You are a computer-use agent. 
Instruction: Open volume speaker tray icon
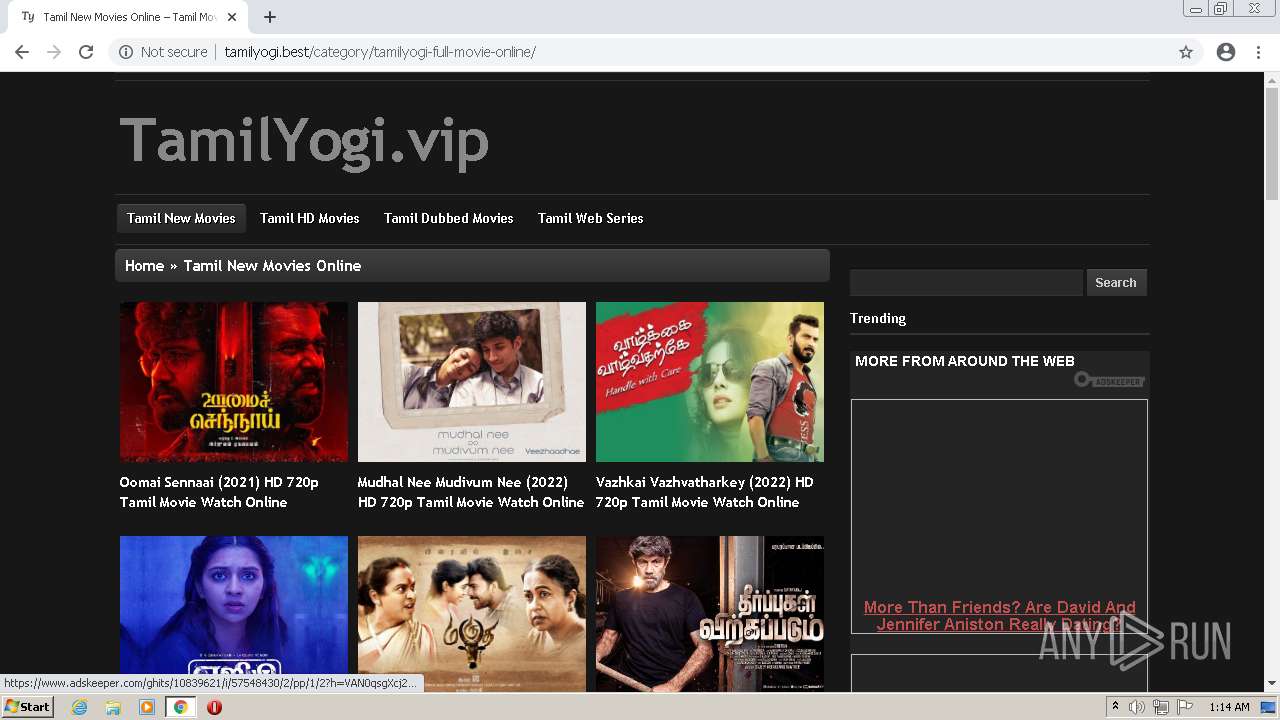click(x=1137, y=707)
